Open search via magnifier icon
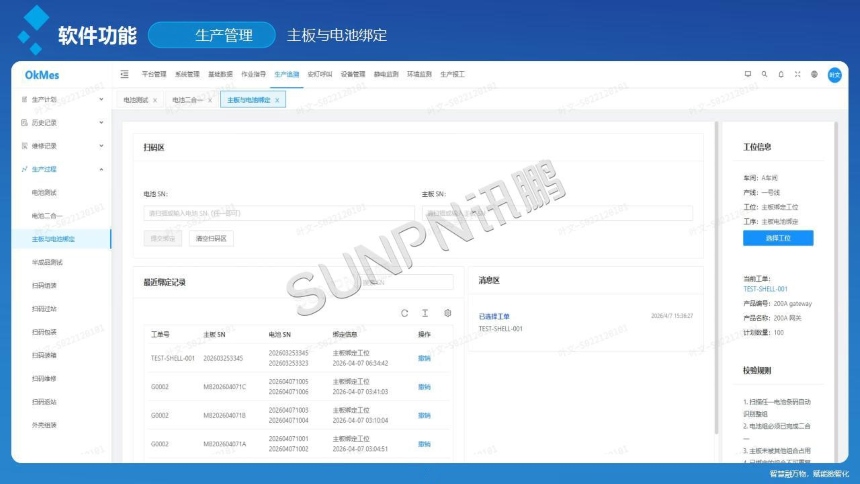This screenshot has height=484, width=860. tap(764, 74)
